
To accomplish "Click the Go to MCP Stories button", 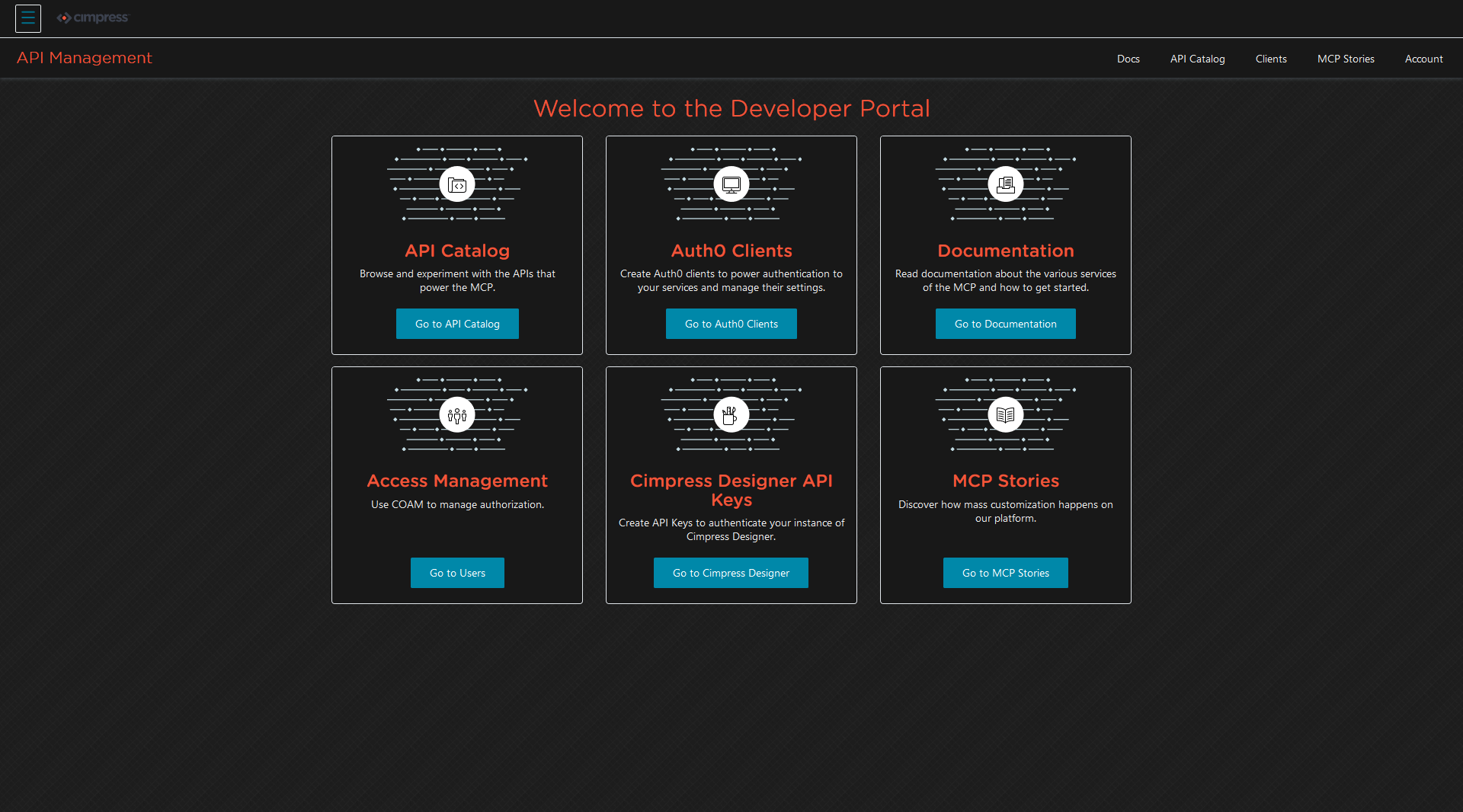I will point(1006,573).
